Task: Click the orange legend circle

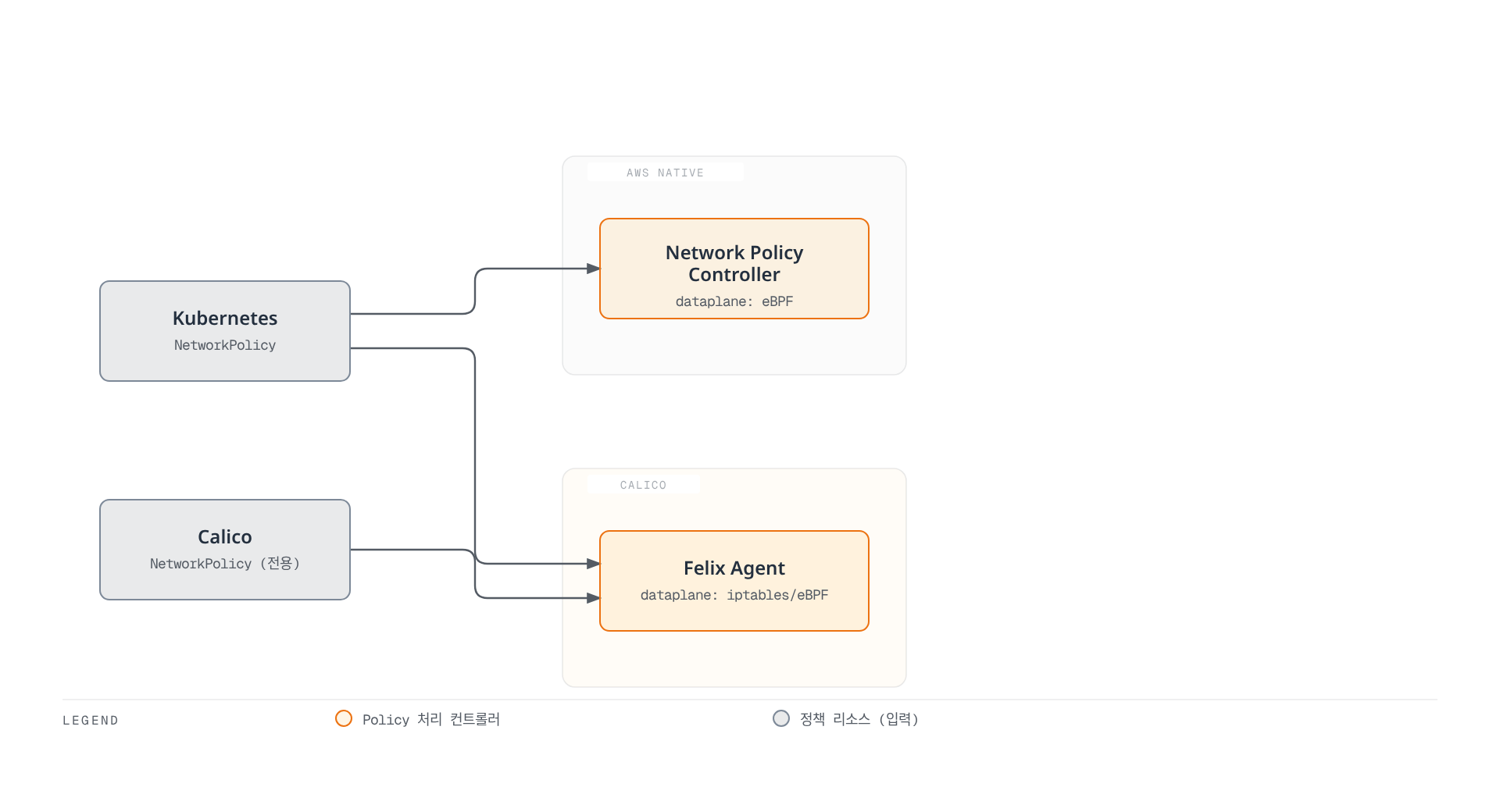Action: (344, 718)
